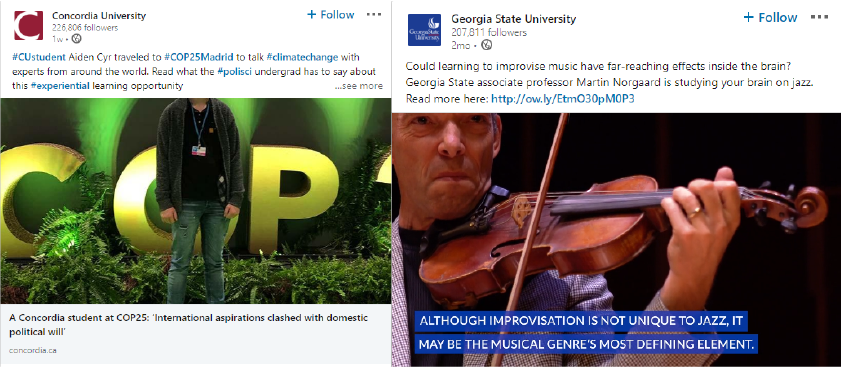Play the violin improvisation video

click(x=616, y=239)
